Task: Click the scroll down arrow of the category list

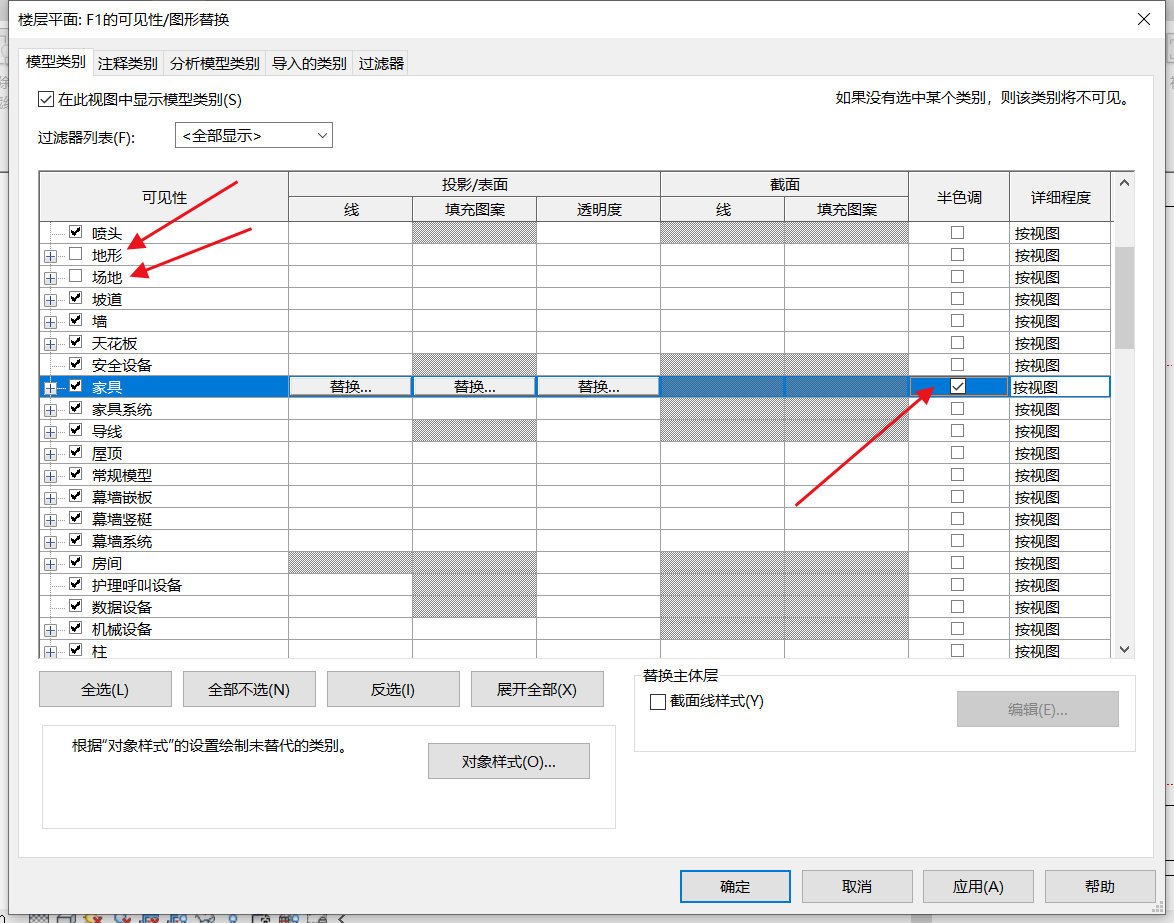Action: point(1124,649)
